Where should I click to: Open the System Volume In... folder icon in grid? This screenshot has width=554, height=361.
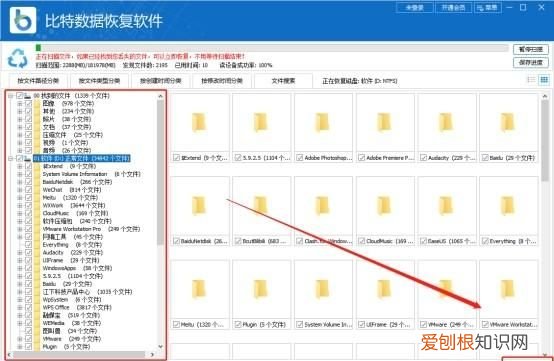322,289
